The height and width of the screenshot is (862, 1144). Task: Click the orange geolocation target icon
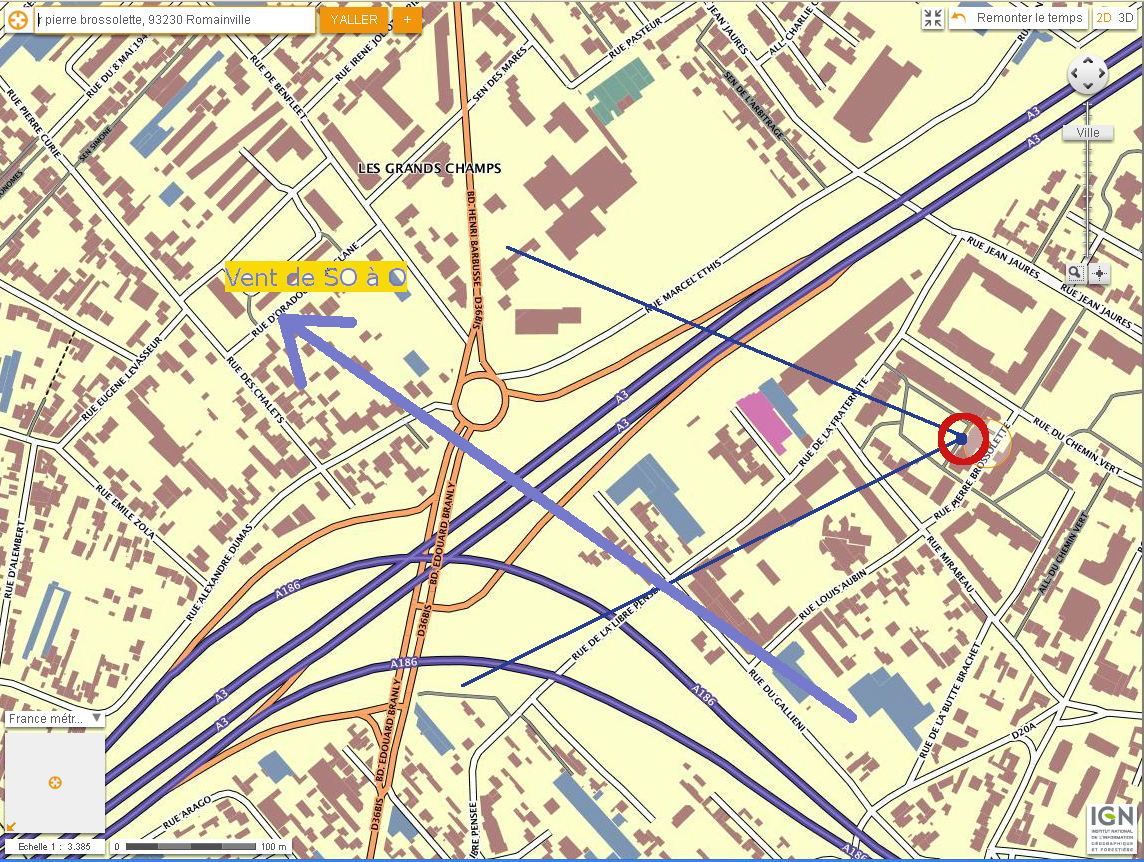[x=18, y=20]
